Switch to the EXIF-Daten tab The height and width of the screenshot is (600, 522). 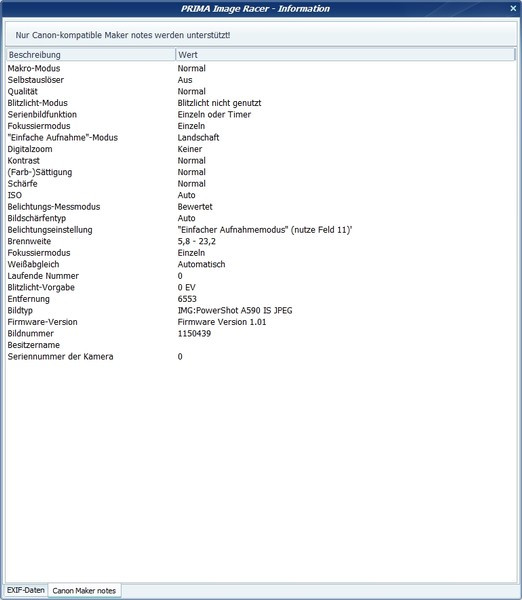tap(26, 590)
